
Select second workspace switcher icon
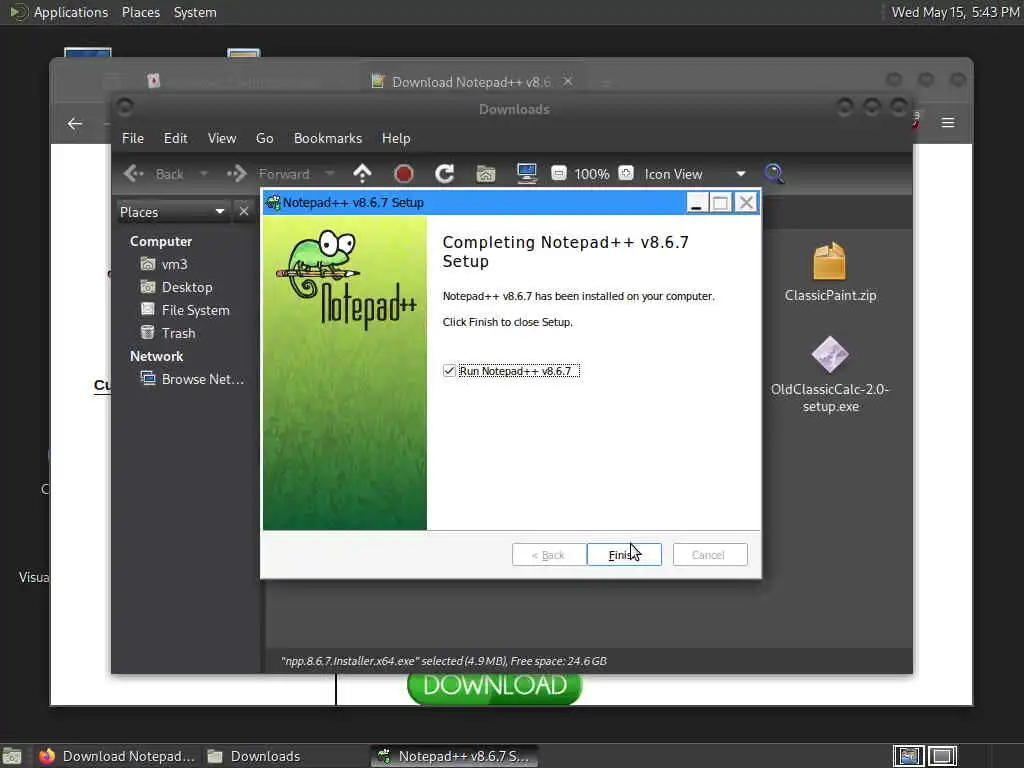(942, 756)
